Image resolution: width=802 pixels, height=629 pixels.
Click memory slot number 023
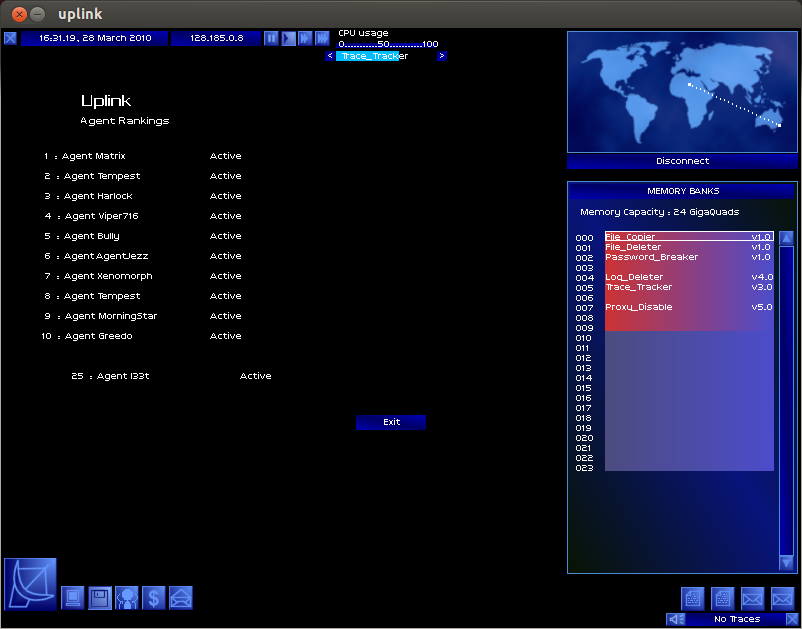click(584, 468)
